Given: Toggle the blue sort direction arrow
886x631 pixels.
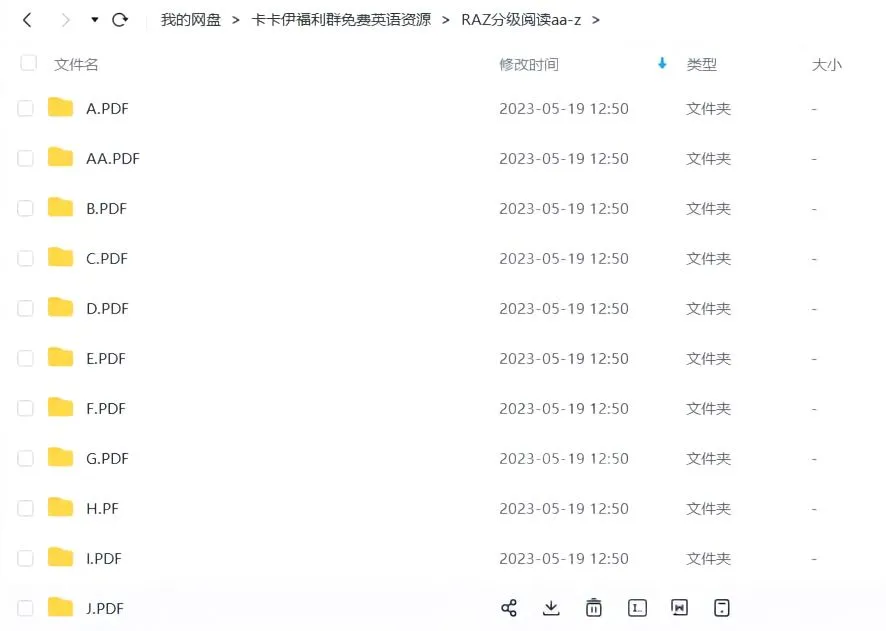Looking at the screenshot, I should 662,63.
